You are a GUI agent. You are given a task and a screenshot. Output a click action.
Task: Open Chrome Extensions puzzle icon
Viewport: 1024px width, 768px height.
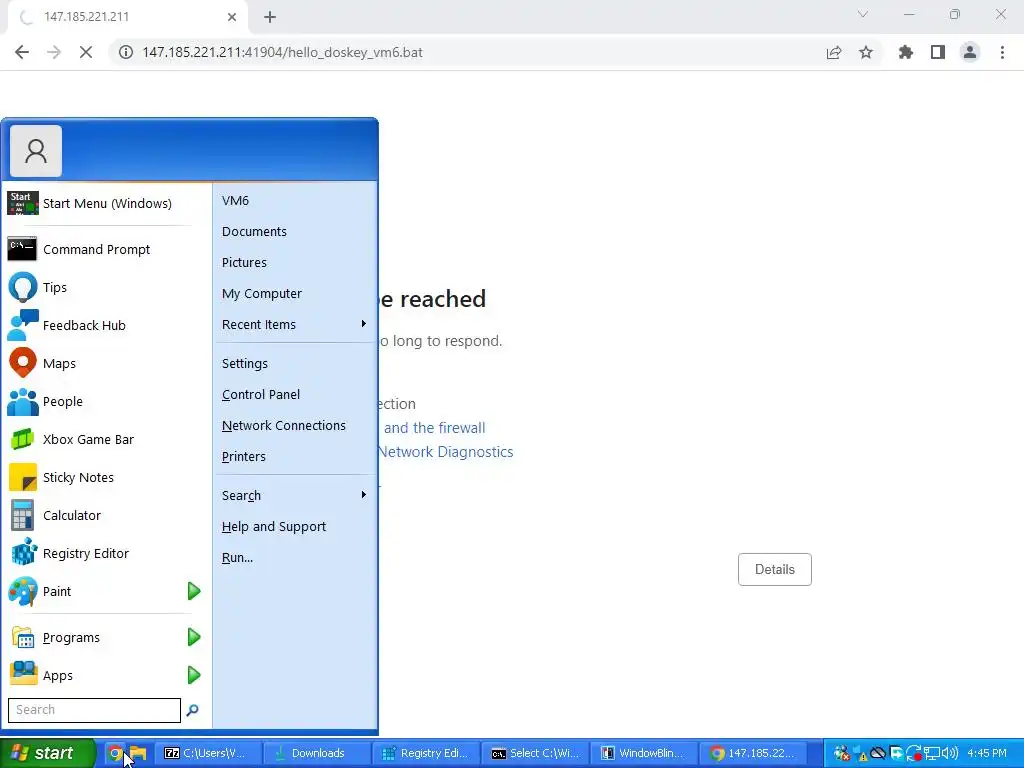coord(906,52)
